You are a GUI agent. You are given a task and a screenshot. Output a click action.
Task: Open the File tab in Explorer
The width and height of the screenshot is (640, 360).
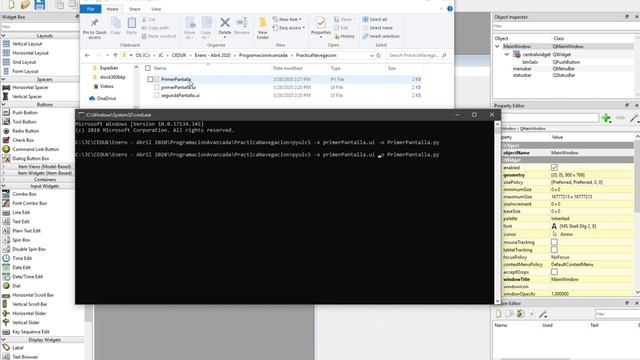[91, 9]
